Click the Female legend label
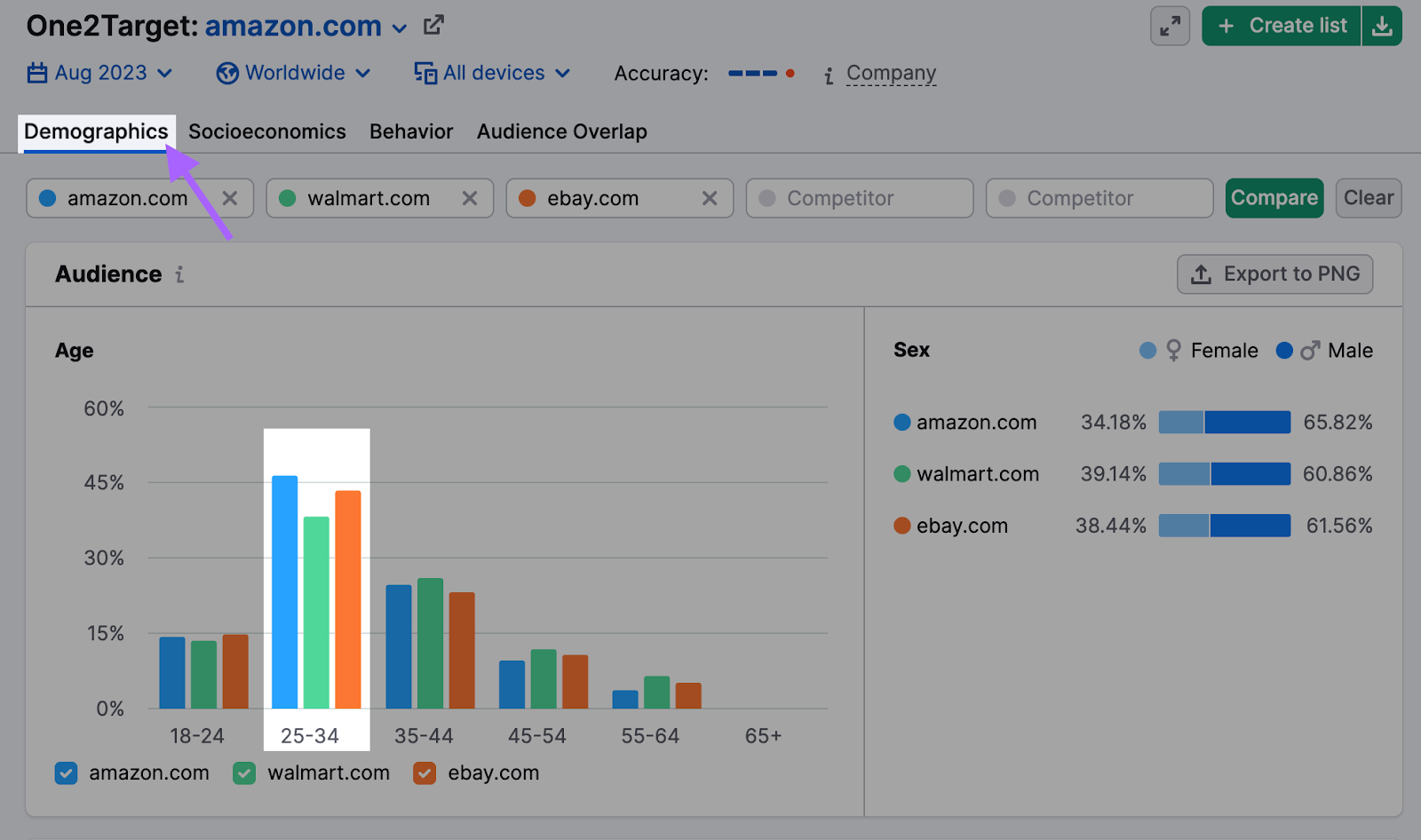1421x840 pixels. (1224, 351)
